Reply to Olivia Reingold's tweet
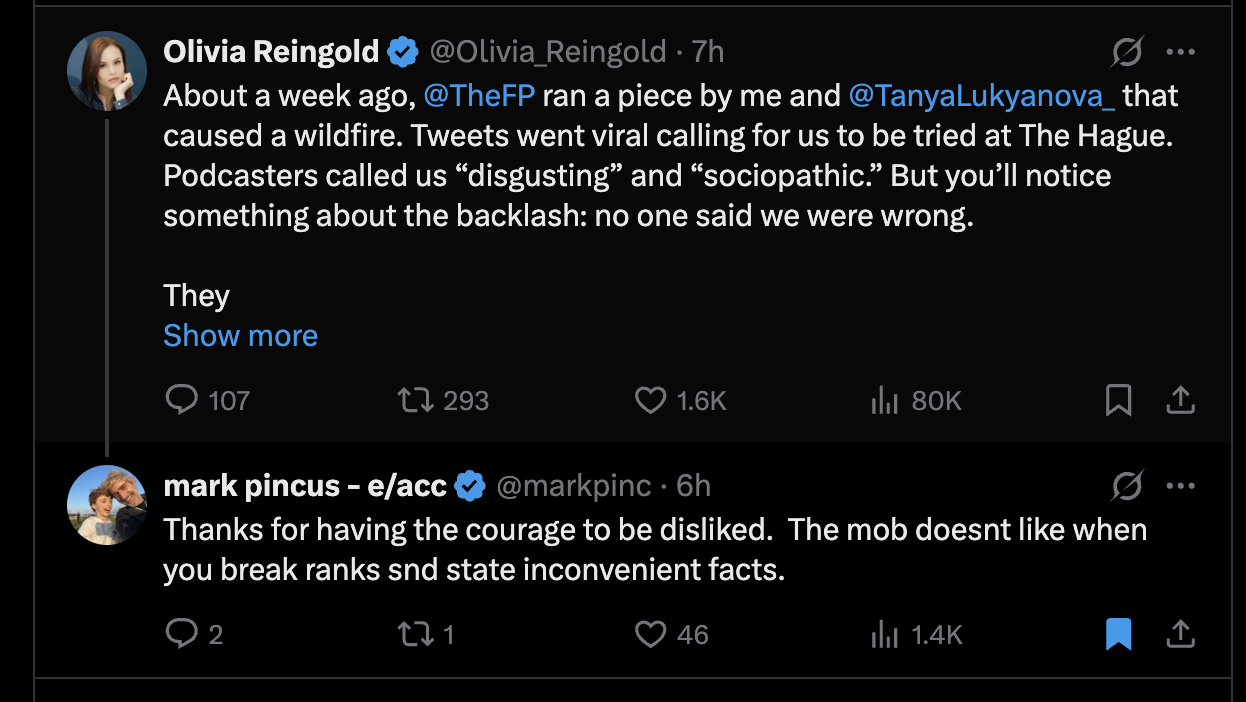 182,401
